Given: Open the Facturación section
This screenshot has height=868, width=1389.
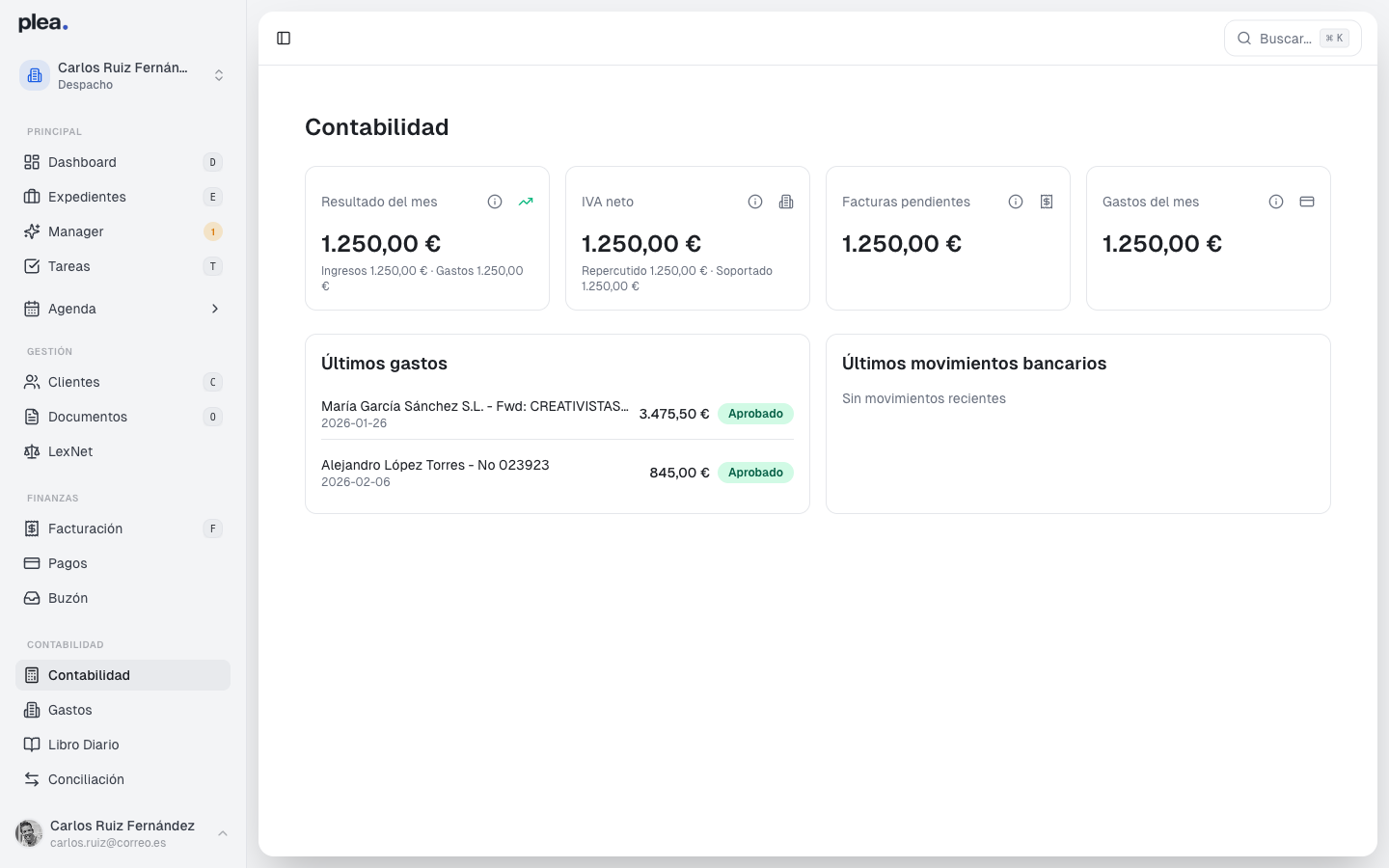Looking at the screenshot, I should click(87, 529).
